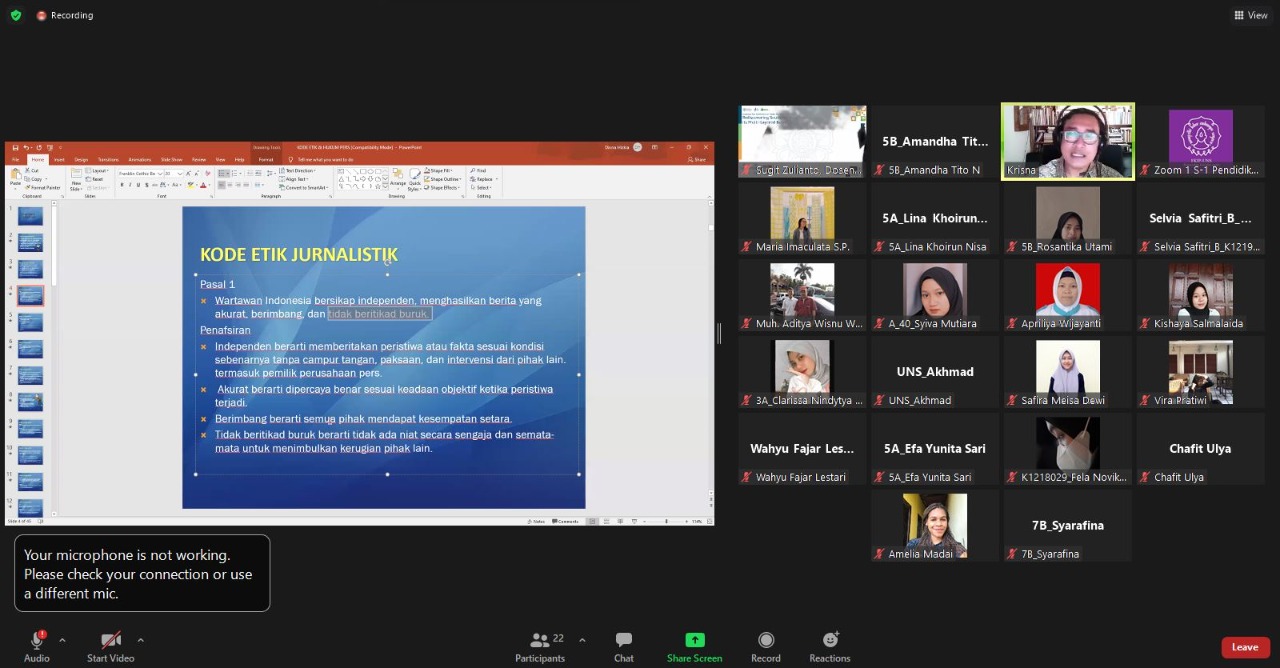Toggle Start Video camera on
Viewport: 1280px width, 668px height.
(x=110, y=646)
